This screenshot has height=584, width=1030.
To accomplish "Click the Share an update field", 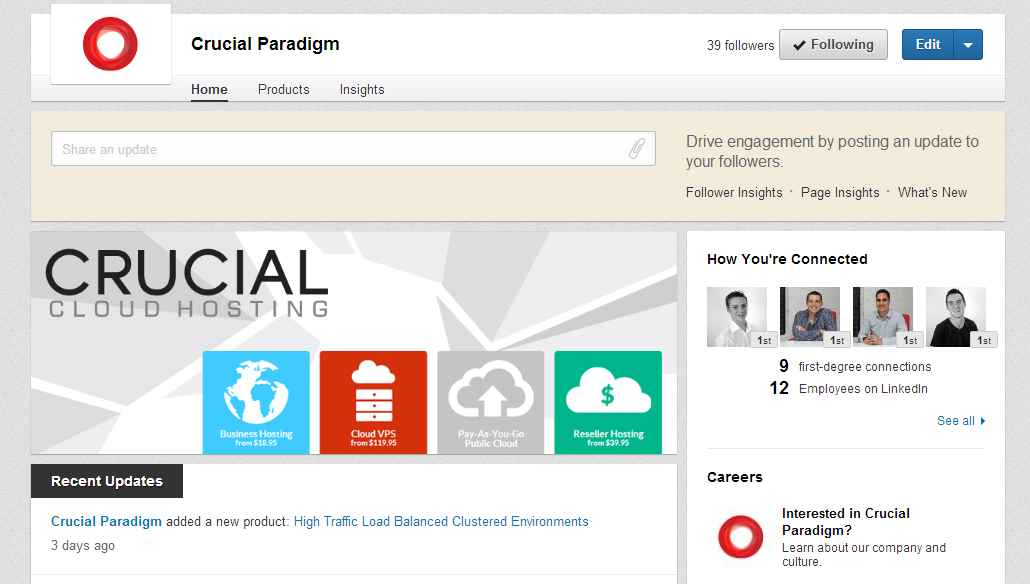I will (x=353, y=148).
